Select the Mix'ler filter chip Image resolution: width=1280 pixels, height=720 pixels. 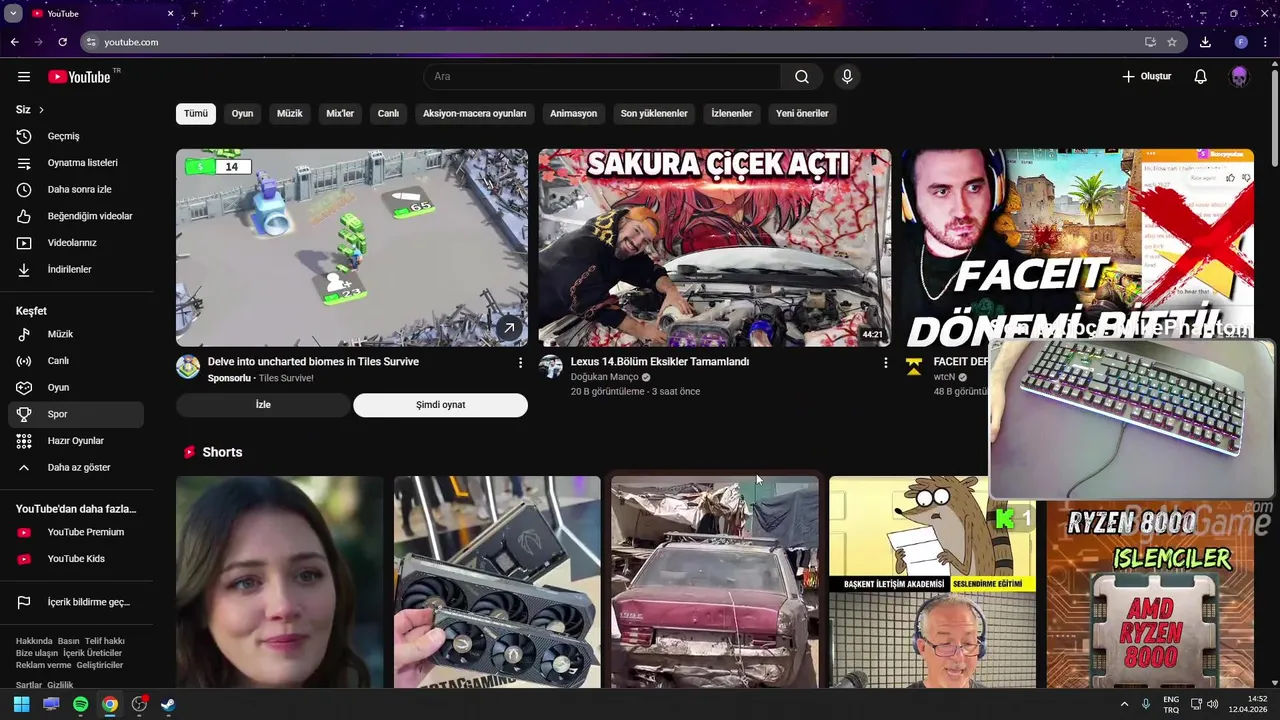pos(340,114)
